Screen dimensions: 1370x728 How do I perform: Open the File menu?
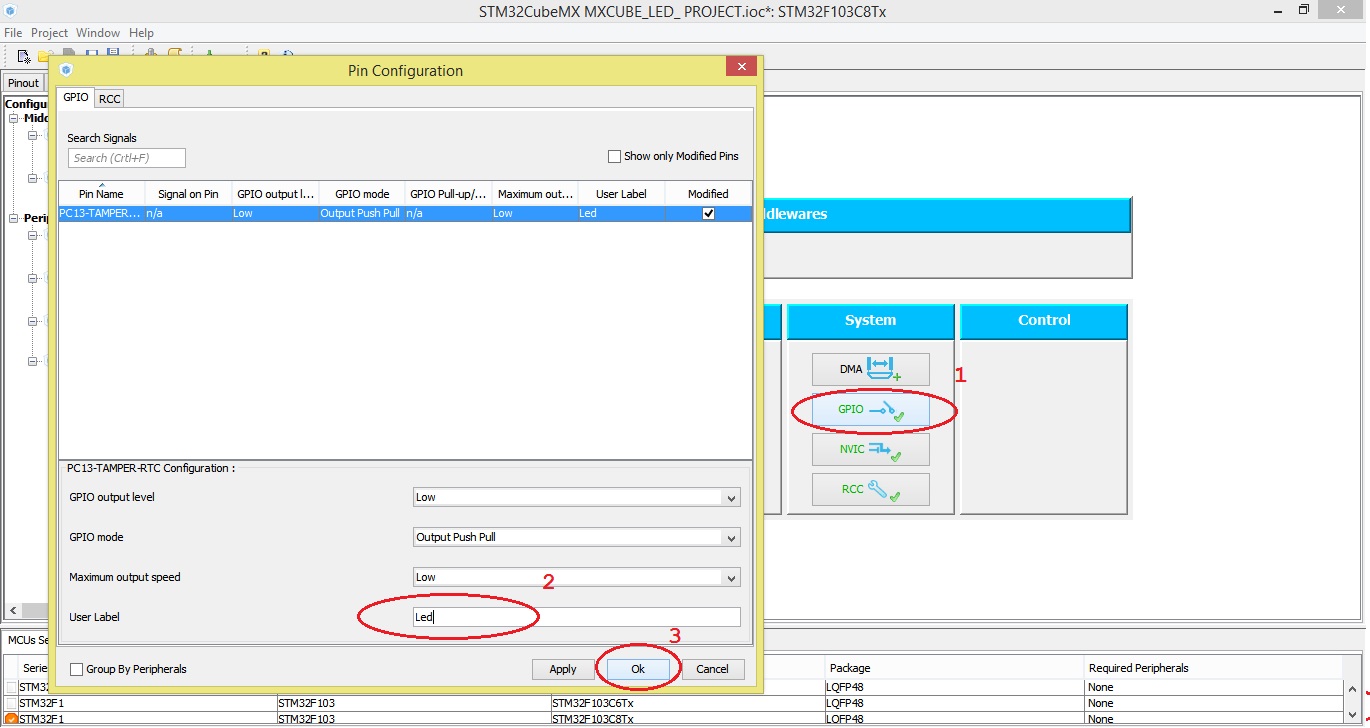pos(13,33)
